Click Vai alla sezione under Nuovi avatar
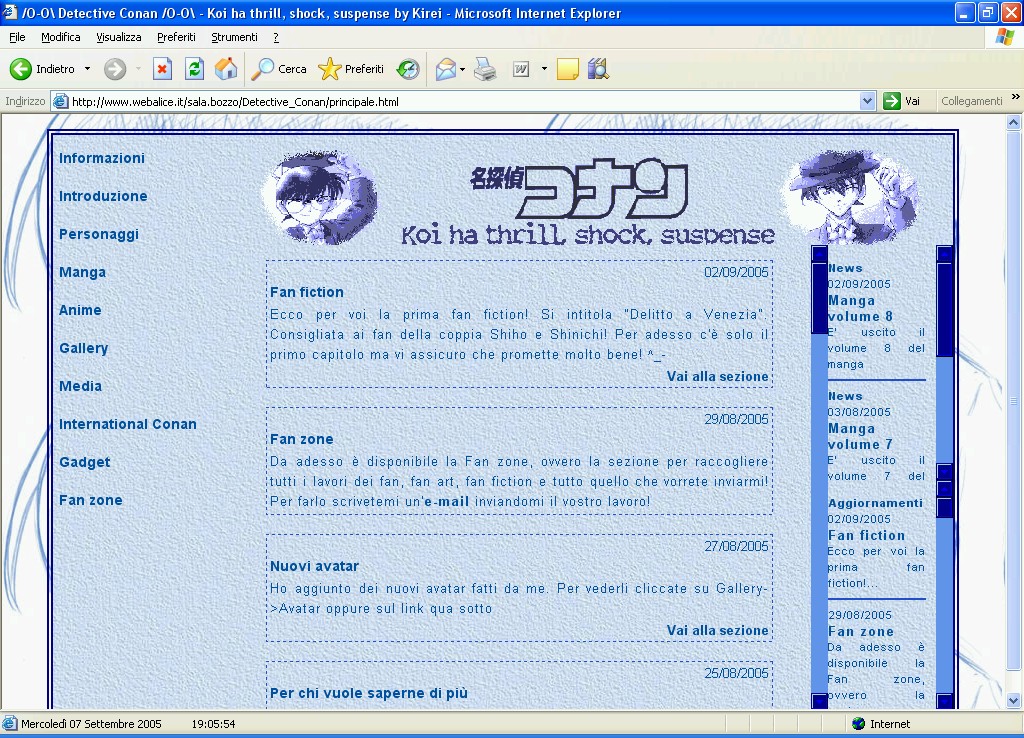This screenshot has height=738, width=1024. pos(718,630)
